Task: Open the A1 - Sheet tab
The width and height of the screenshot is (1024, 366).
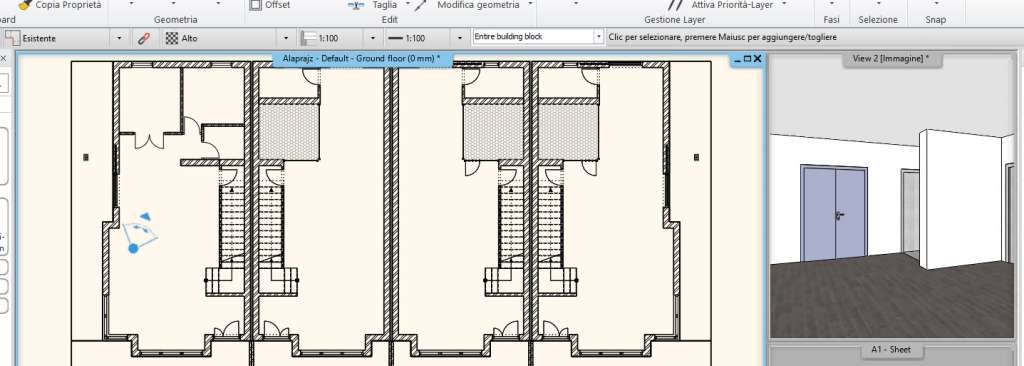Action: pyautogui.click(x=891, y=350)
